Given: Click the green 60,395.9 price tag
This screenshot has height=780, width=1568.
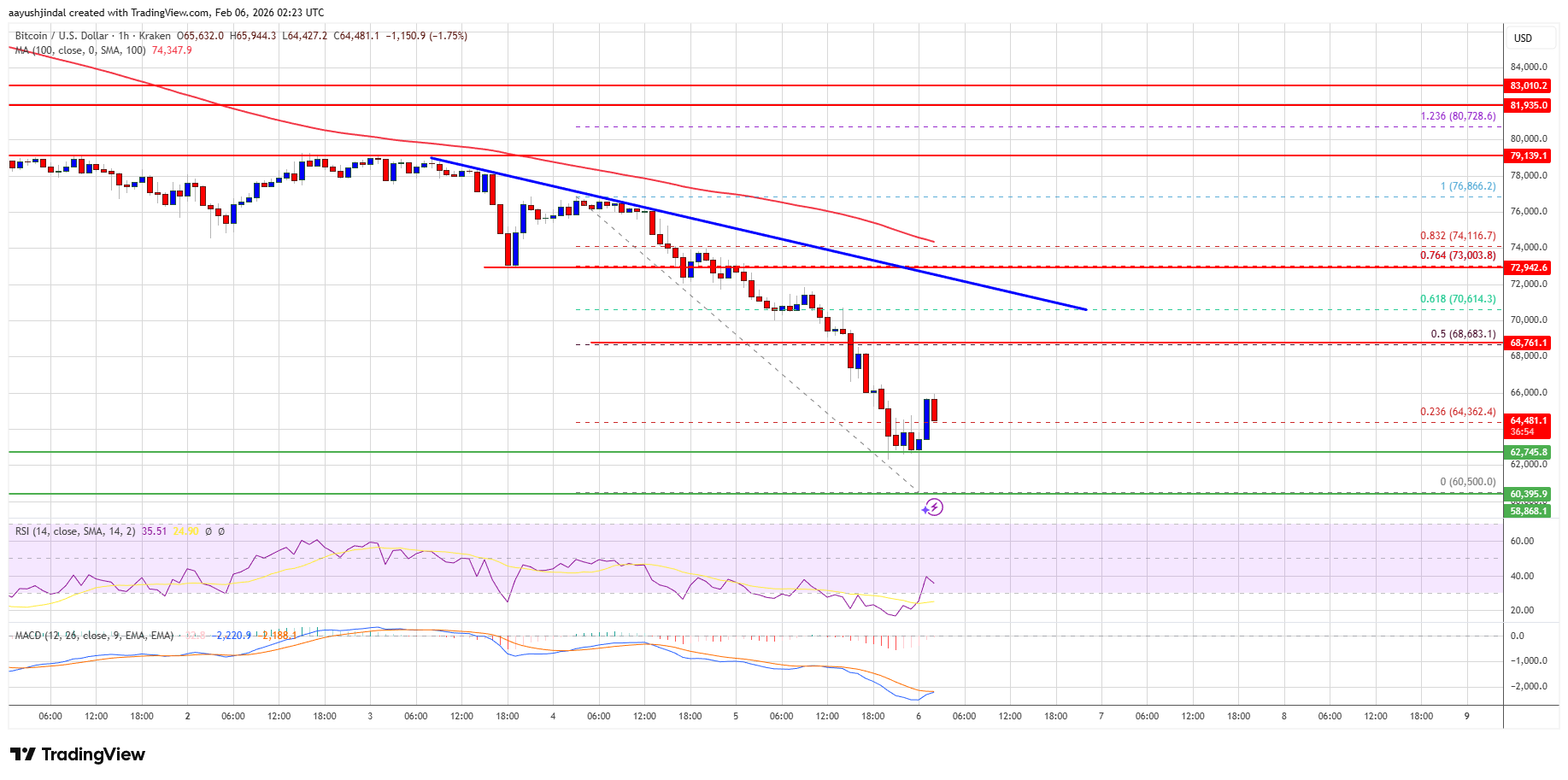Looking at the screenshot, I should pos(1528,494).
